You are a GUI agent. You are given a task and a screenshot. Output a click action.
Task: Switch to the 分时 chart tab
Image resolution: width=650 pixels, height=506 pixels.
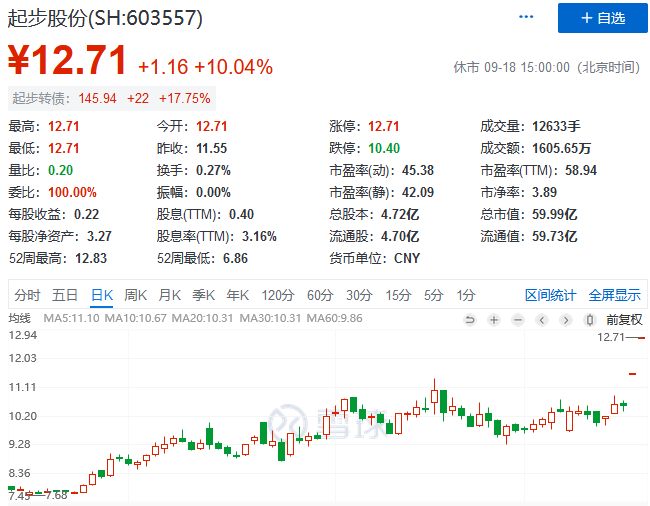click(x=27, y=295)
